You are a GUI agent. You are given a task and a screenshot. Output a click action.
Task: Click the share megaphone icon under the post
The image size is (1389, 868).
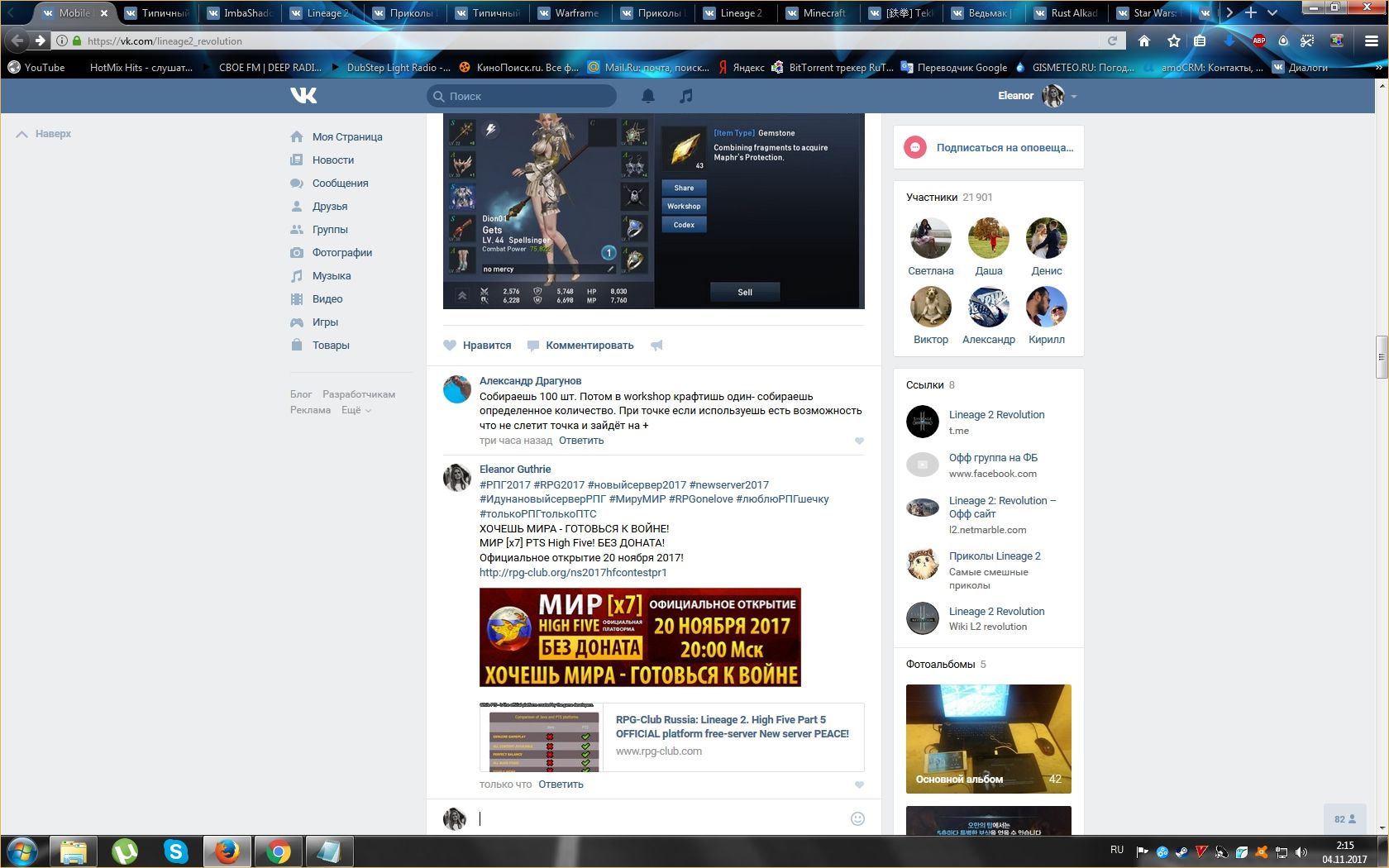[x=656, y=346]
